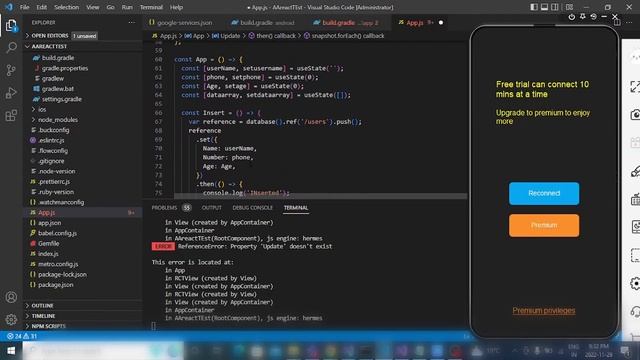This screenshot has height=360, width=640.
Task: Open the Explorer view in activity bar
Action: coord(11,26)
